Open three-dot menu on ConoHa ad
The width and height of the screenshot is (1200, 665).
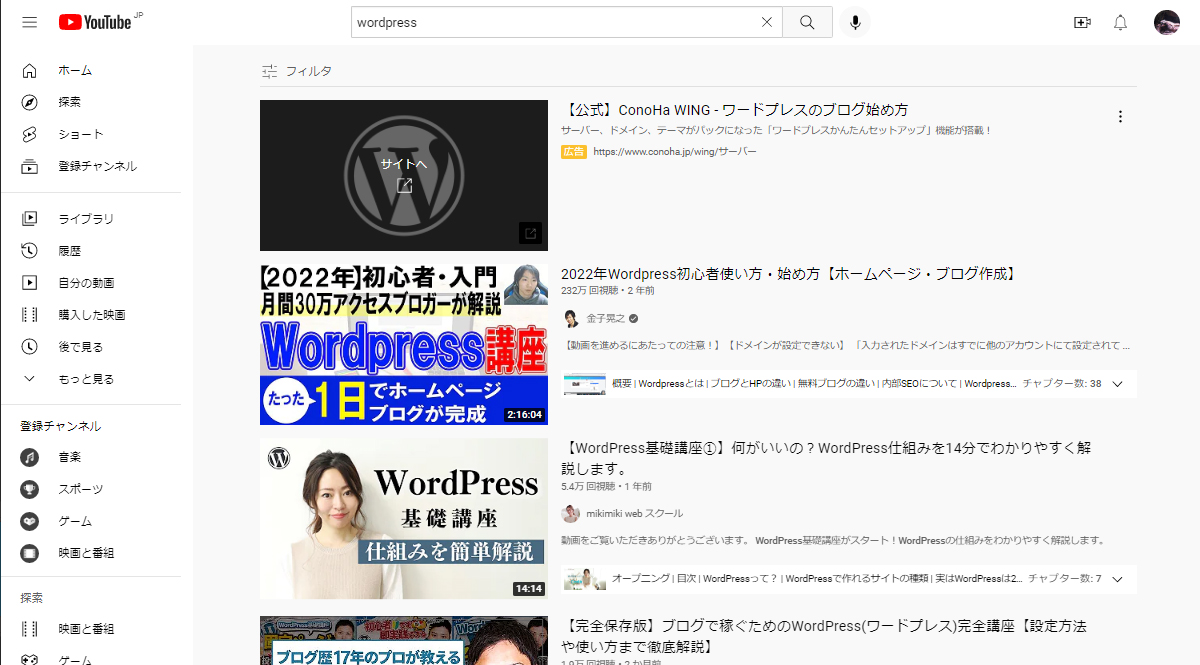click(x=1120, y=116)
